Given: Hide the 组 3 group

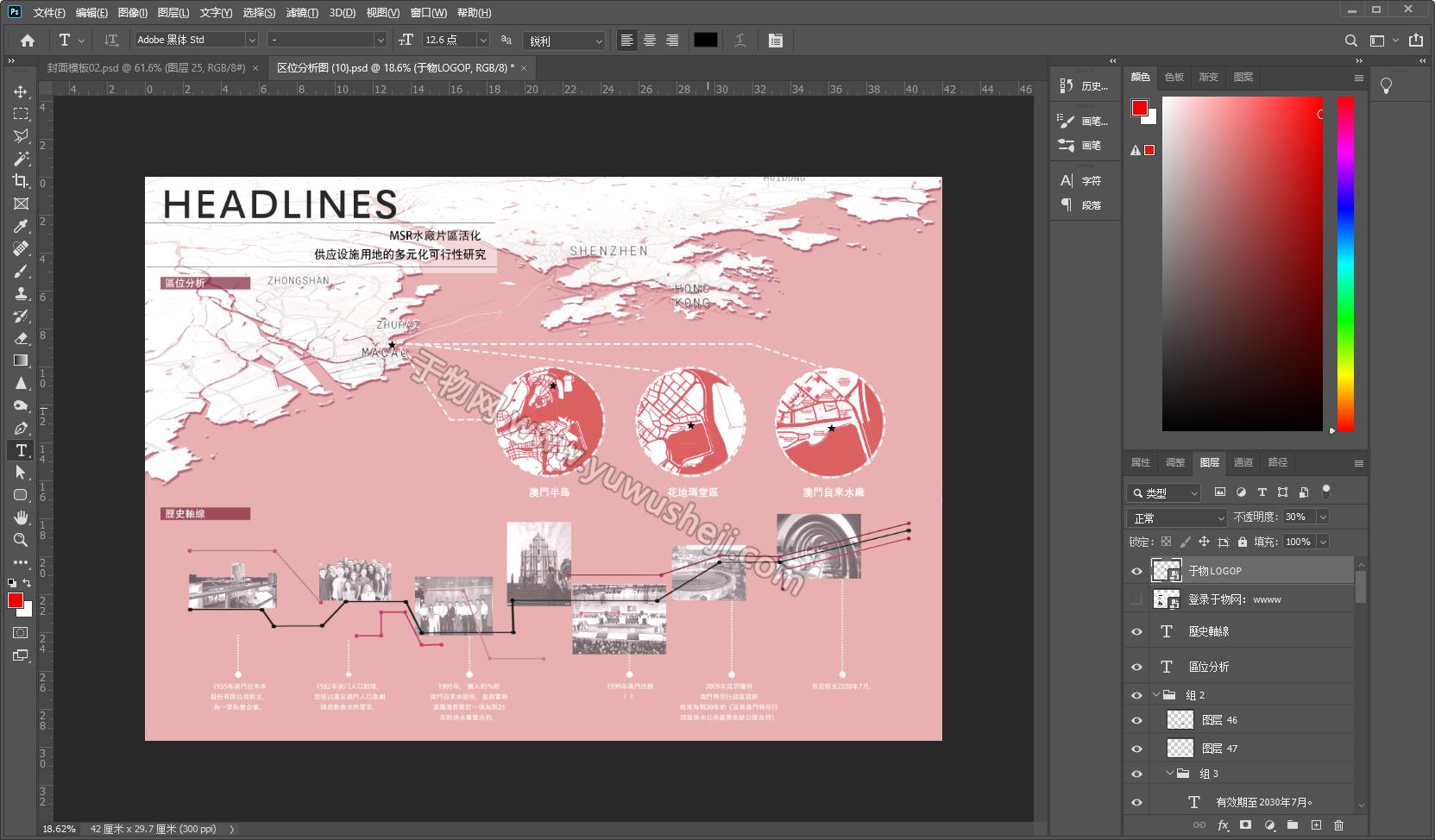Looking at the screenshot, I should pyautogui.click(x=1136, y=774).
